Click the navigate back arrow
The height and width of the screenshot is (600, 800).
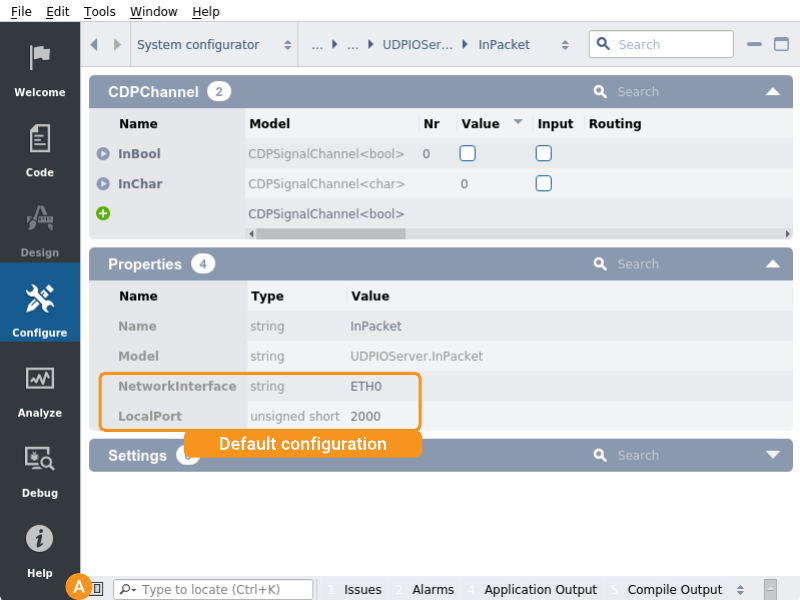pyautogui.click(x=95, y=45)
